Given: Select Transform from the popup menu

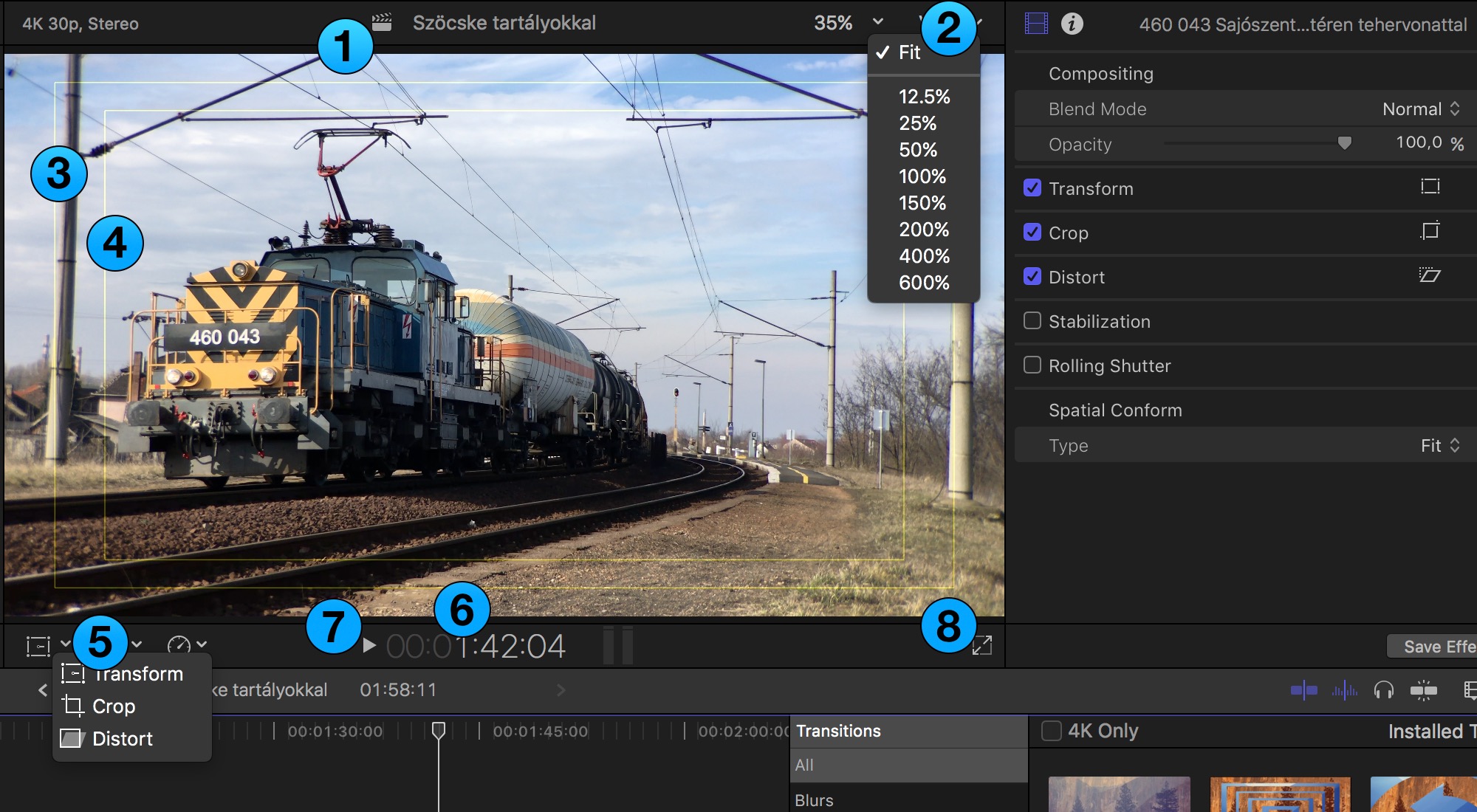Looking at the screenshot, I should click(x=132, y=674).
